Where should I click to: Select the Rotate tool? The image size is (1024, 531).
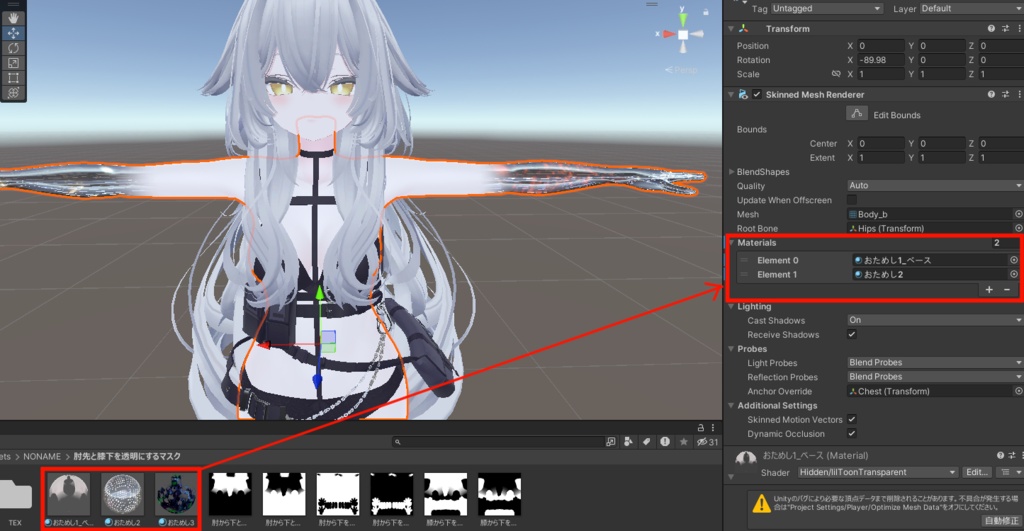tap(13, 48)
